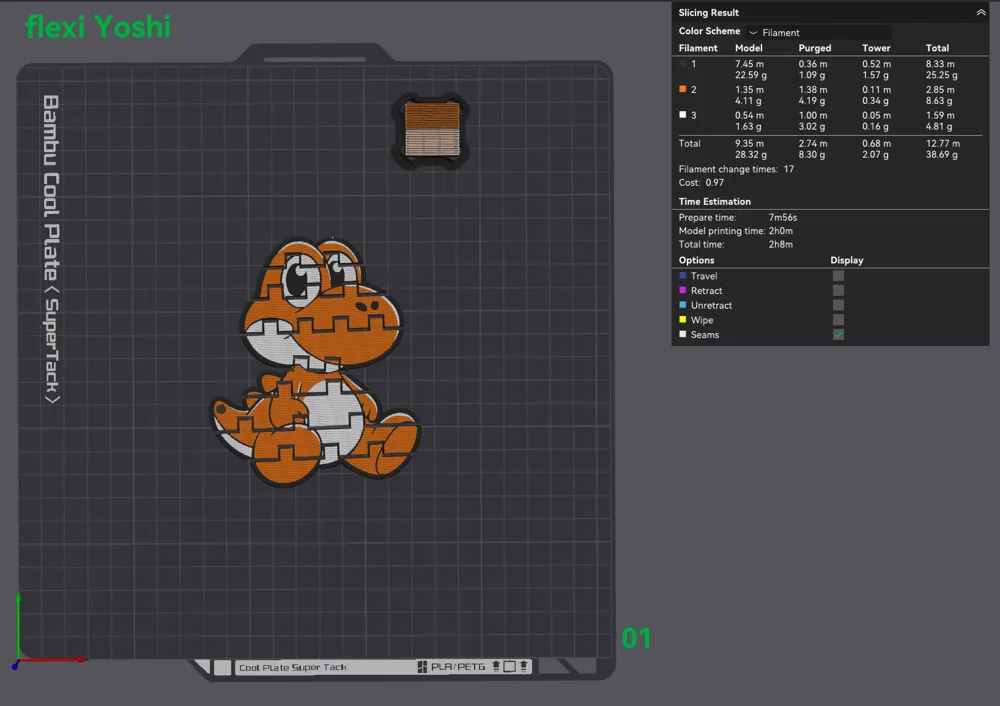
Task: Click the Retract option label
Action: tap(706, 291)
